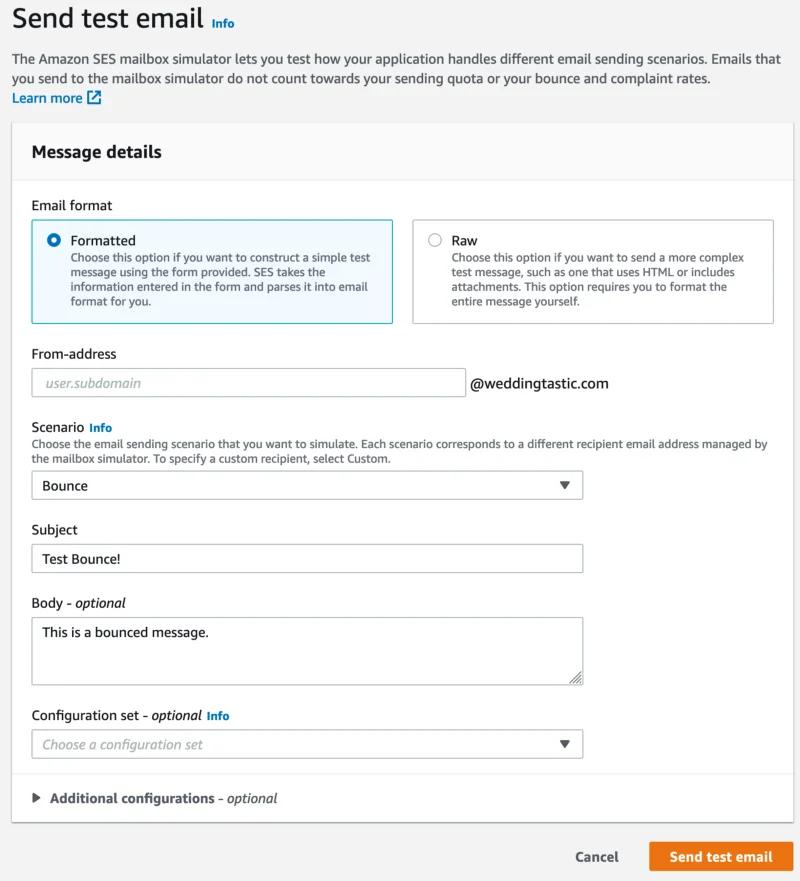800x881 pixels.
Task: Open the external link icon beside Learn more
Action: pyautogui.click(x=94, y=98)
